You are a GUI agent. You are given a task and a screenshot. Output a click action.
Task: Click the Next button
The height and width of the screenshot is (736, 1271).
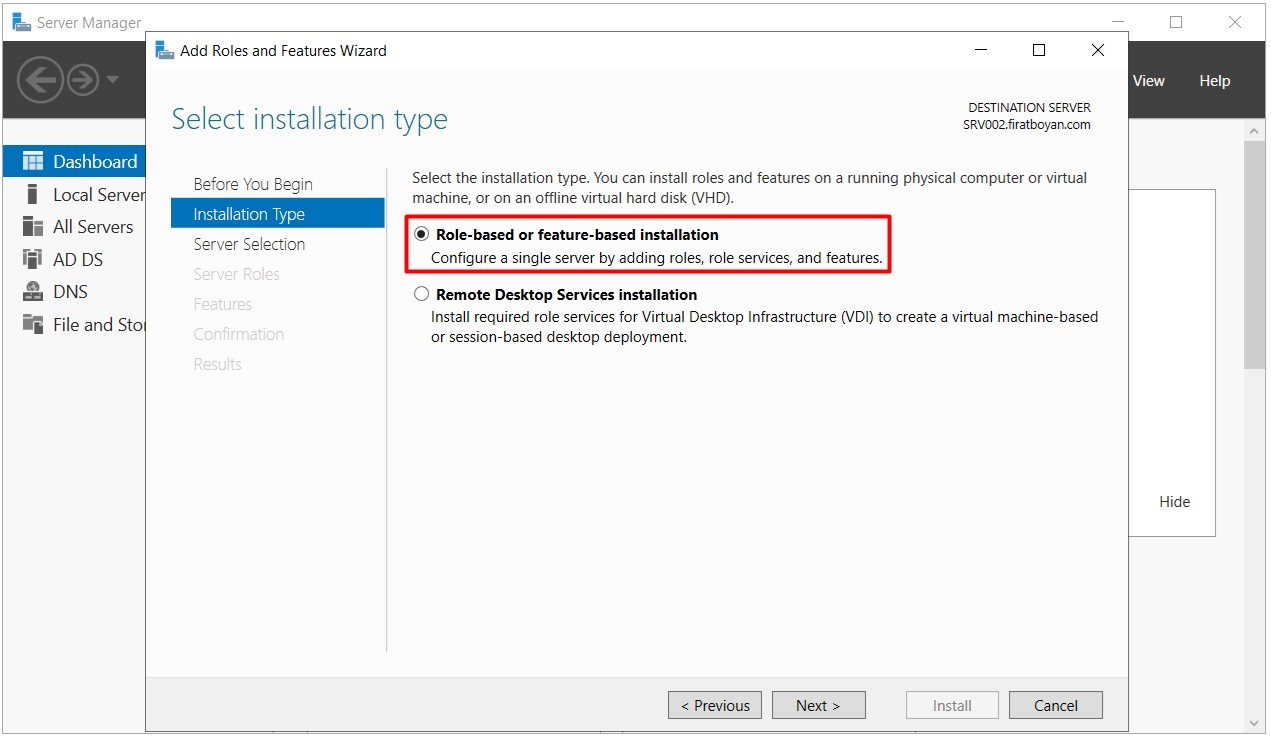tap(818, 705)
